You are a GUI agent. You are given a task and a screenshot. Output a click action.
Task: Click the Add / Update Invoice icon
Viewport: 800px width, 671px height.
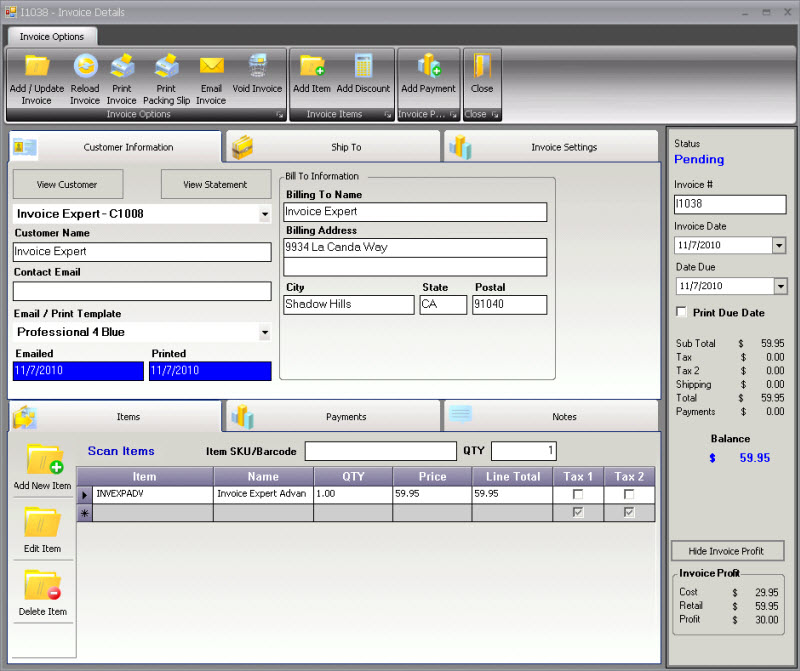click(37, 66)
